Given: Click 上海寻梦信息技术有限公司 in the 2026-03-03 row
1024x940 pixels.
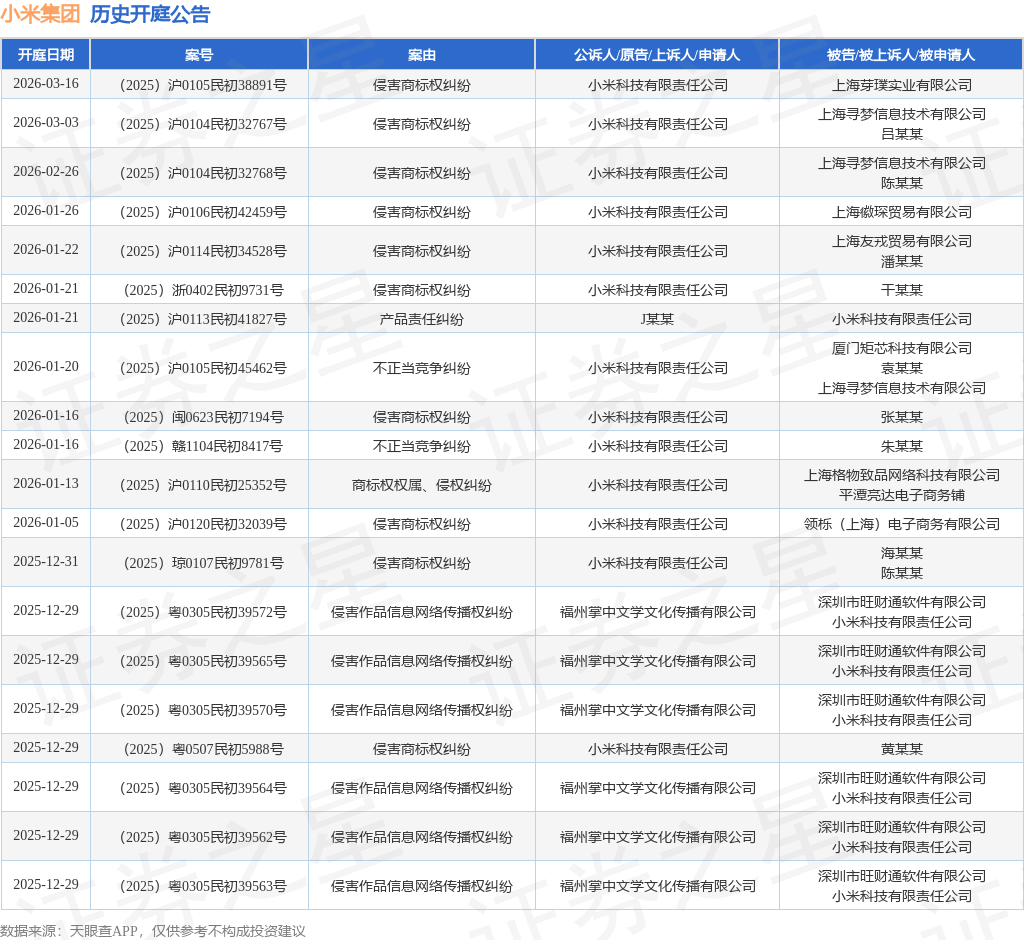Looking at the screenshot, I should pos(901,114).
